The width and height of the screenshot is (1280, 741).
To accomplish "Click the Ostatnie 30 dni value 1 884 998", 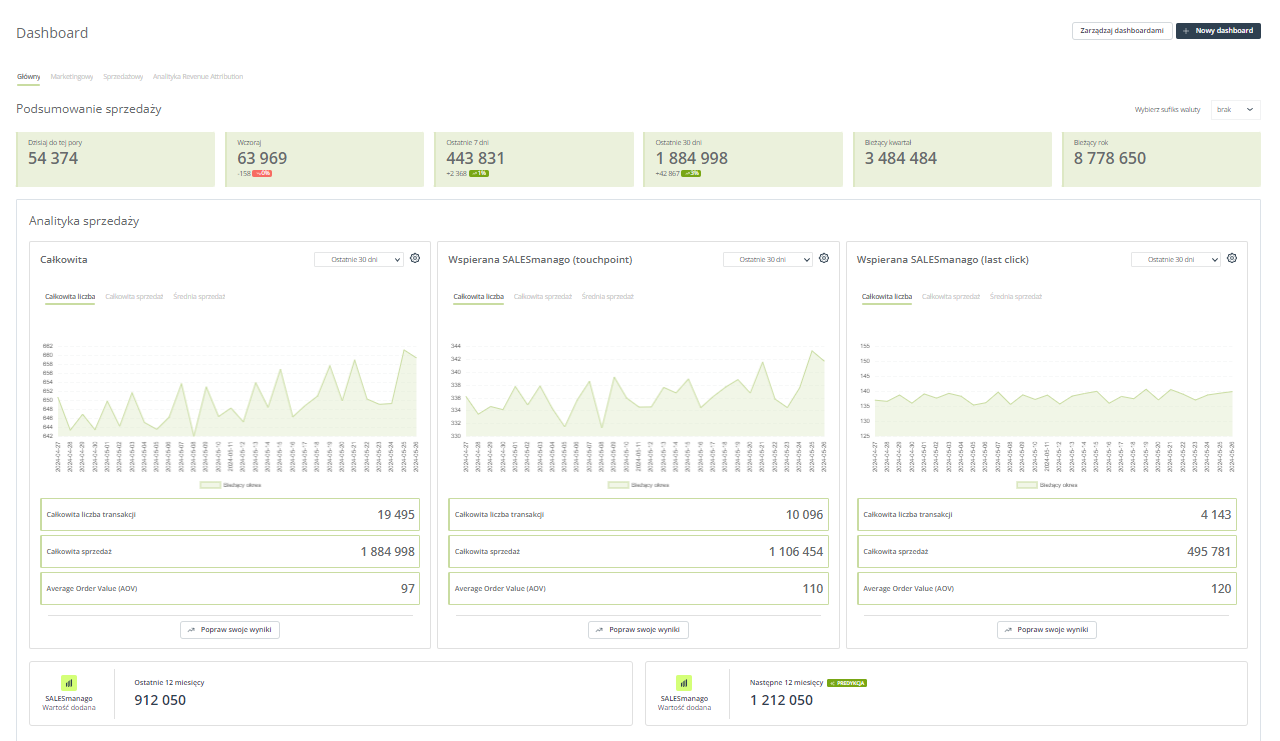I will click(x=692, y=158).
